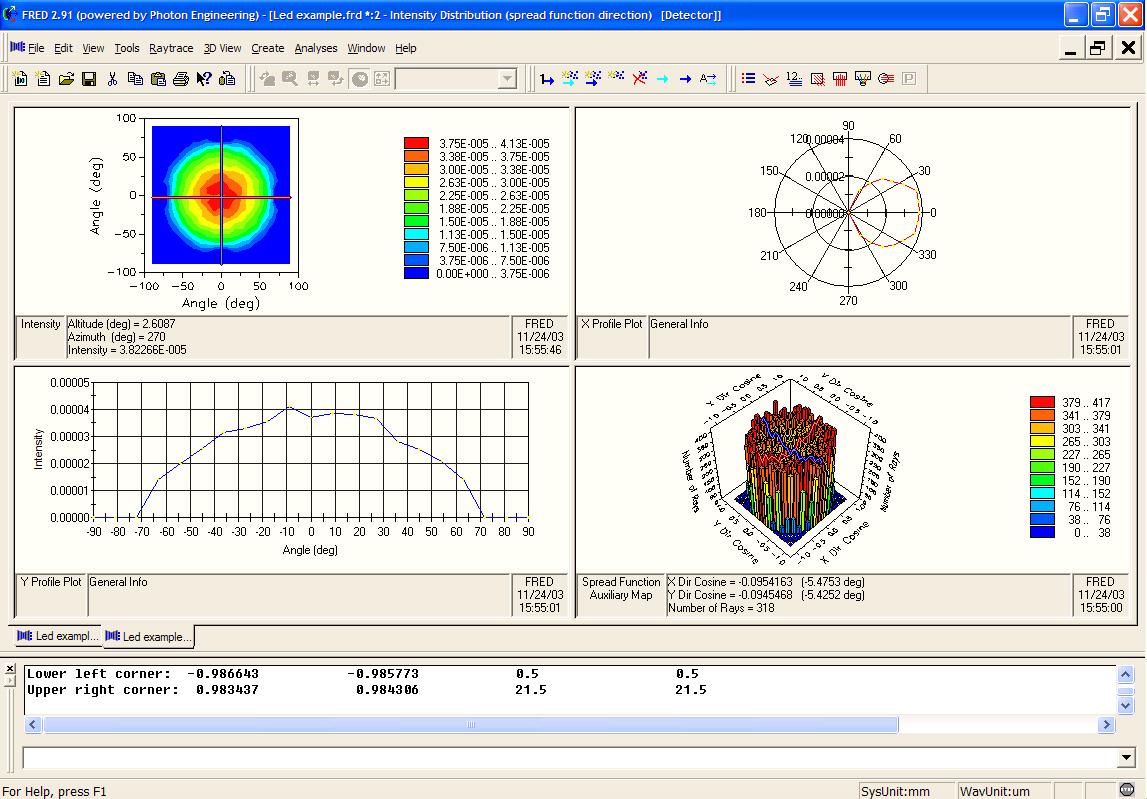Open the Tools menu
Screen dimensions: 1147x799
pos(127,48)
